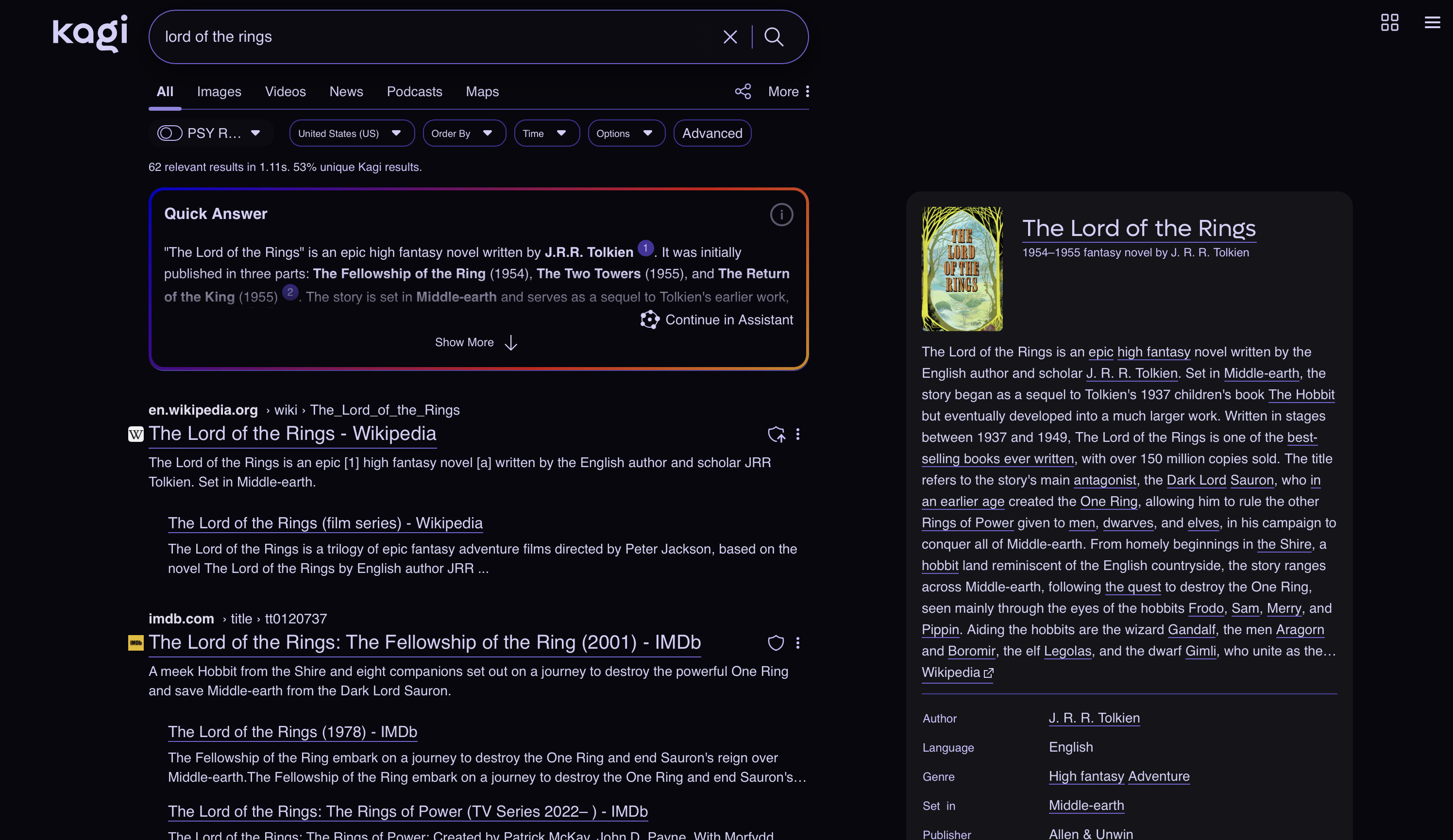
Task: Open three-dot menu for IMDb result
Action: tap(798, 643)
